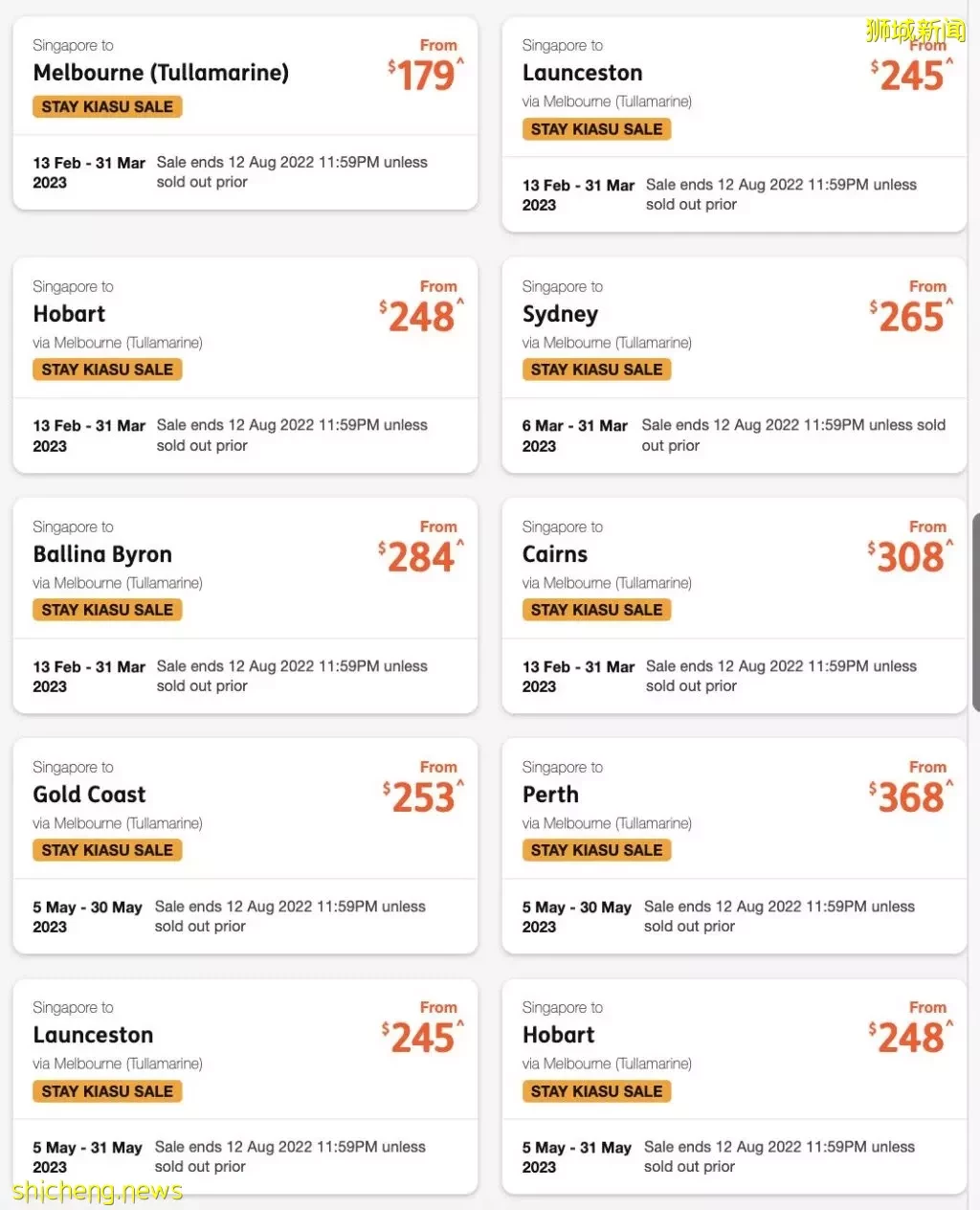Select Hobart 5 May - 31 May fare
Screen dimensions: 980x1210
(x=734, y=1087)
